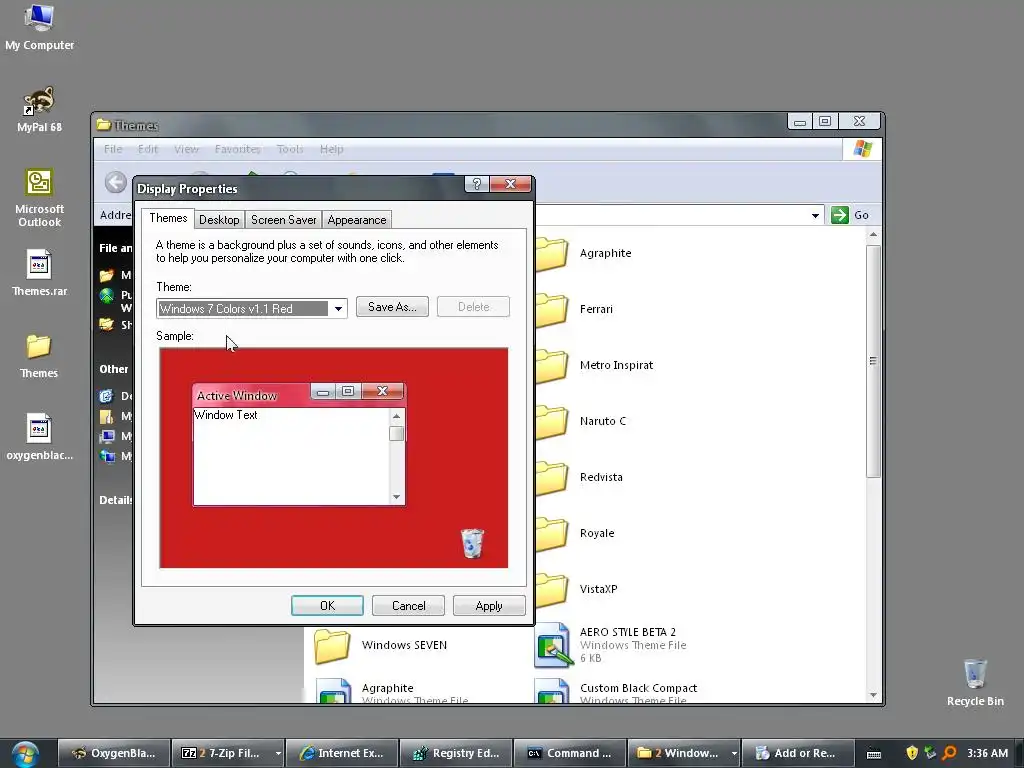Switch to the Desktop tab
1024x768 pixels.
[x=219, y=220]
